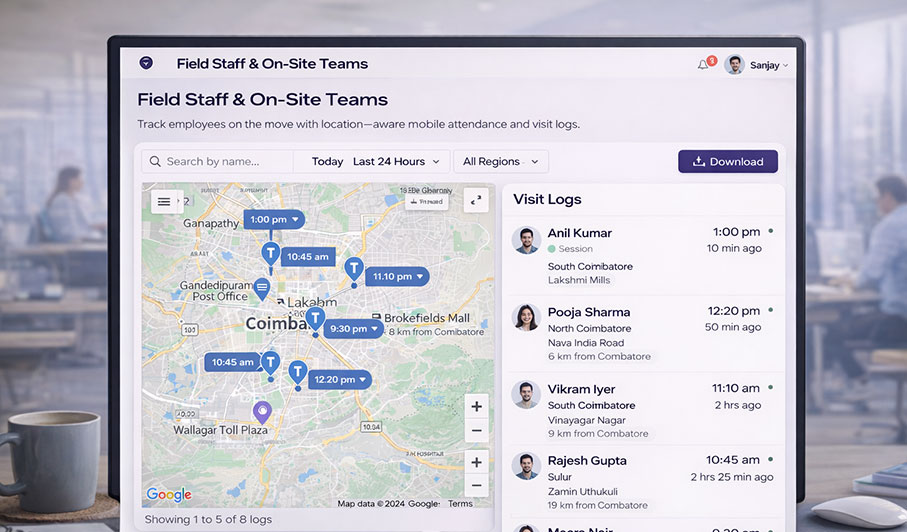907x532 pixels.
Task: Click the '2 hrs 25 min ago' timestamp
Action: 732,477
